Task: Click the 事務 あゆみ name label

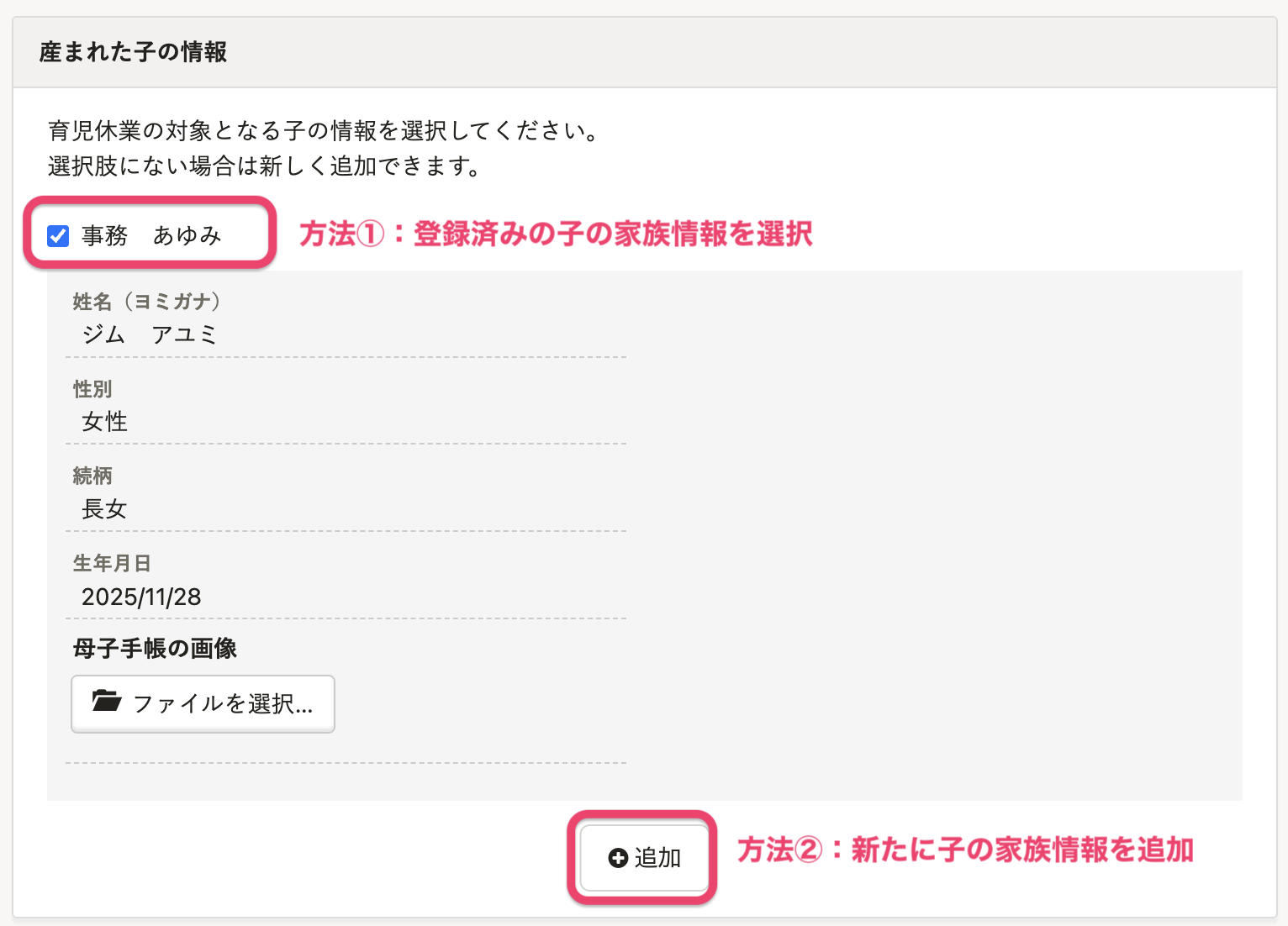Action: (151, 236)
